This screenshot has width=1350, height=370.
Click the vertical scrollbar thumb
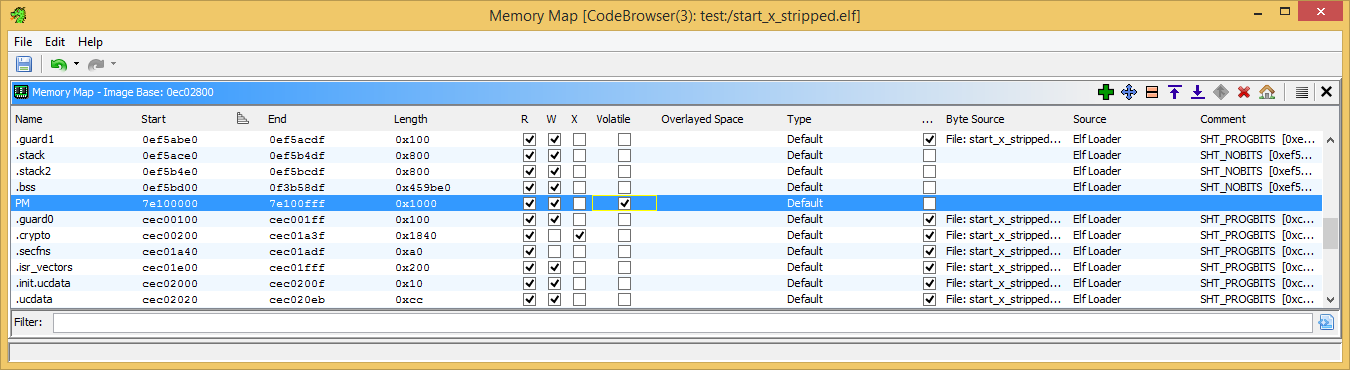1330,232
